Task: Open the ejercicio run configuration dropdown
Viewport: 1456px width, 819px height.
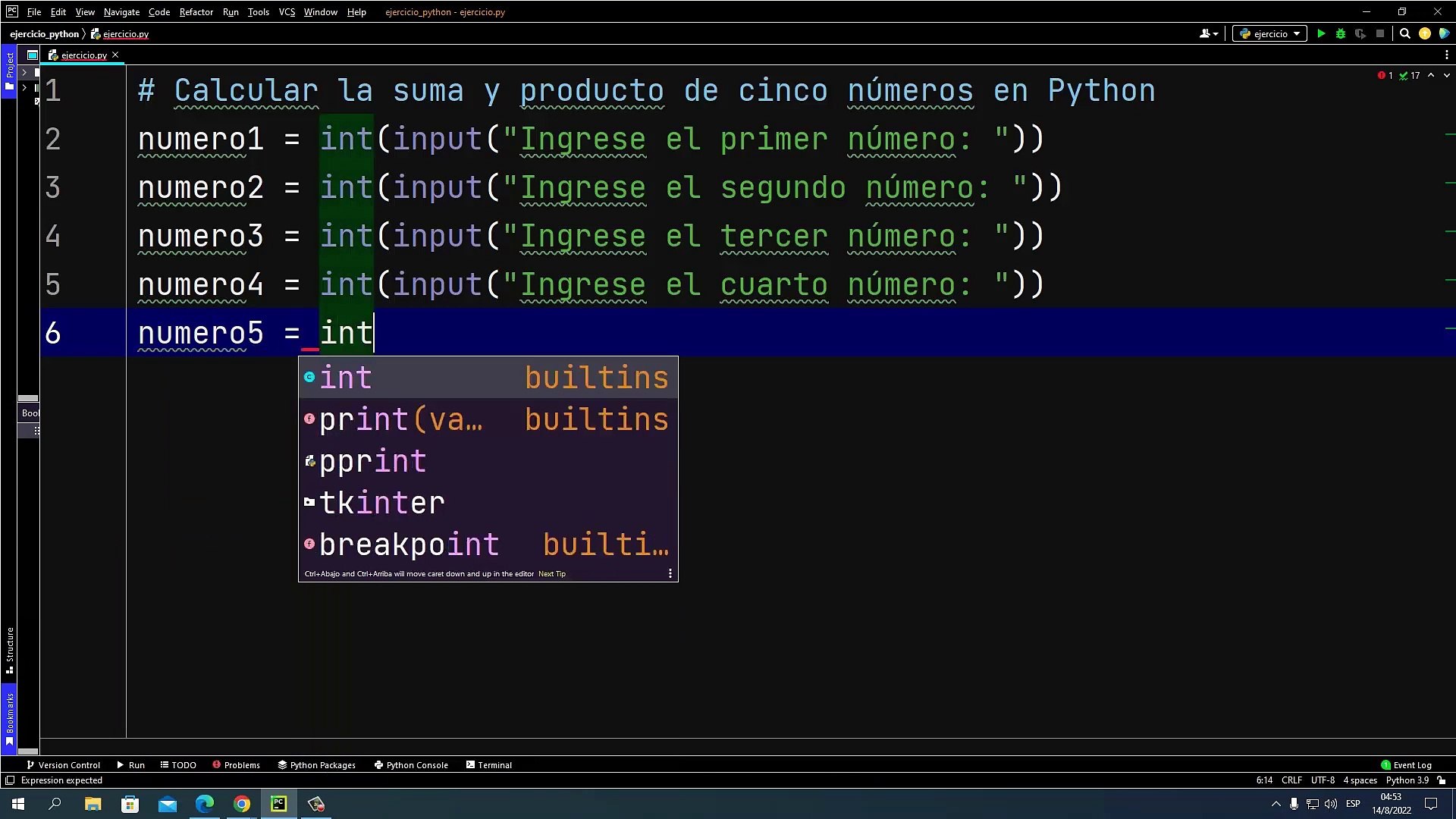Action: [x=1269, y=33]
